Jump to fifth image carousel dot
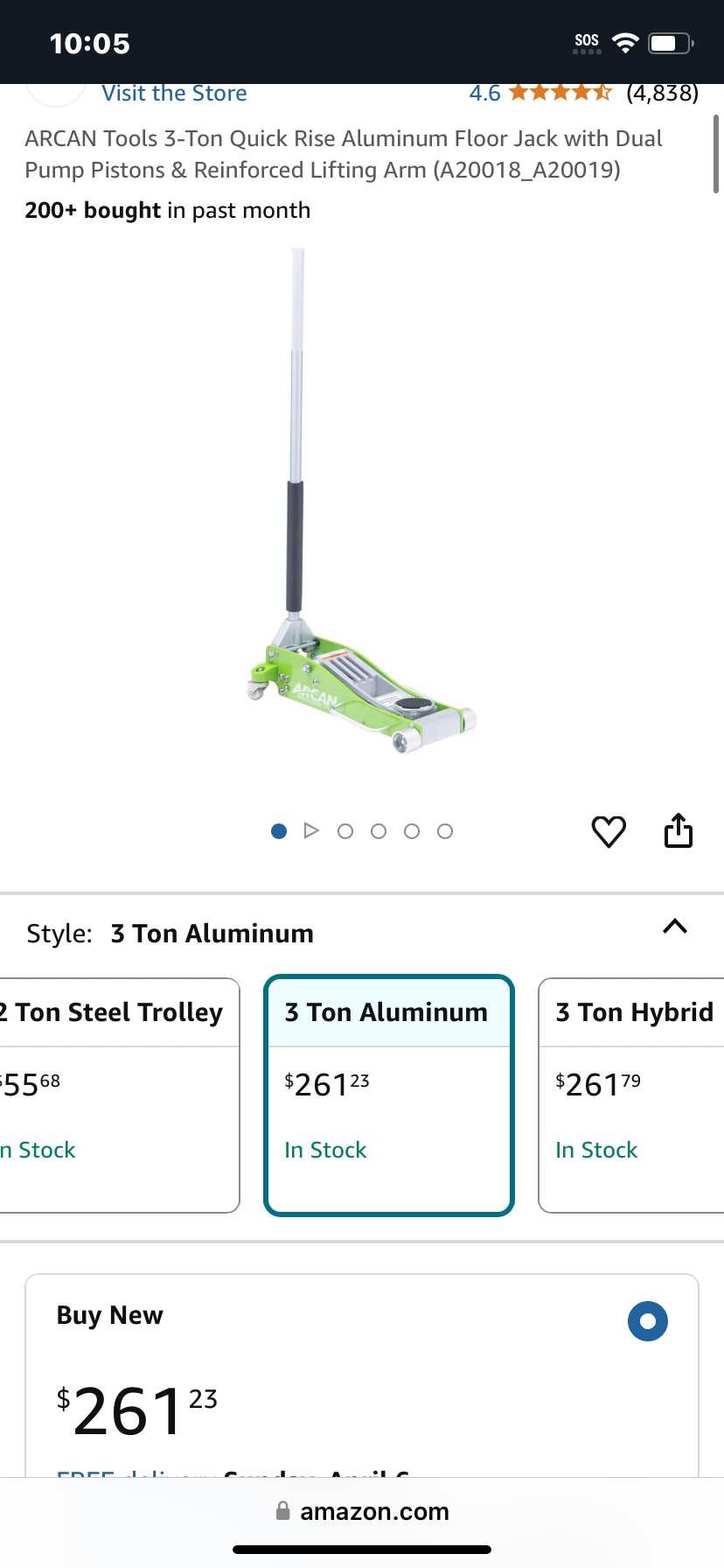 click(x=412, y=831)
